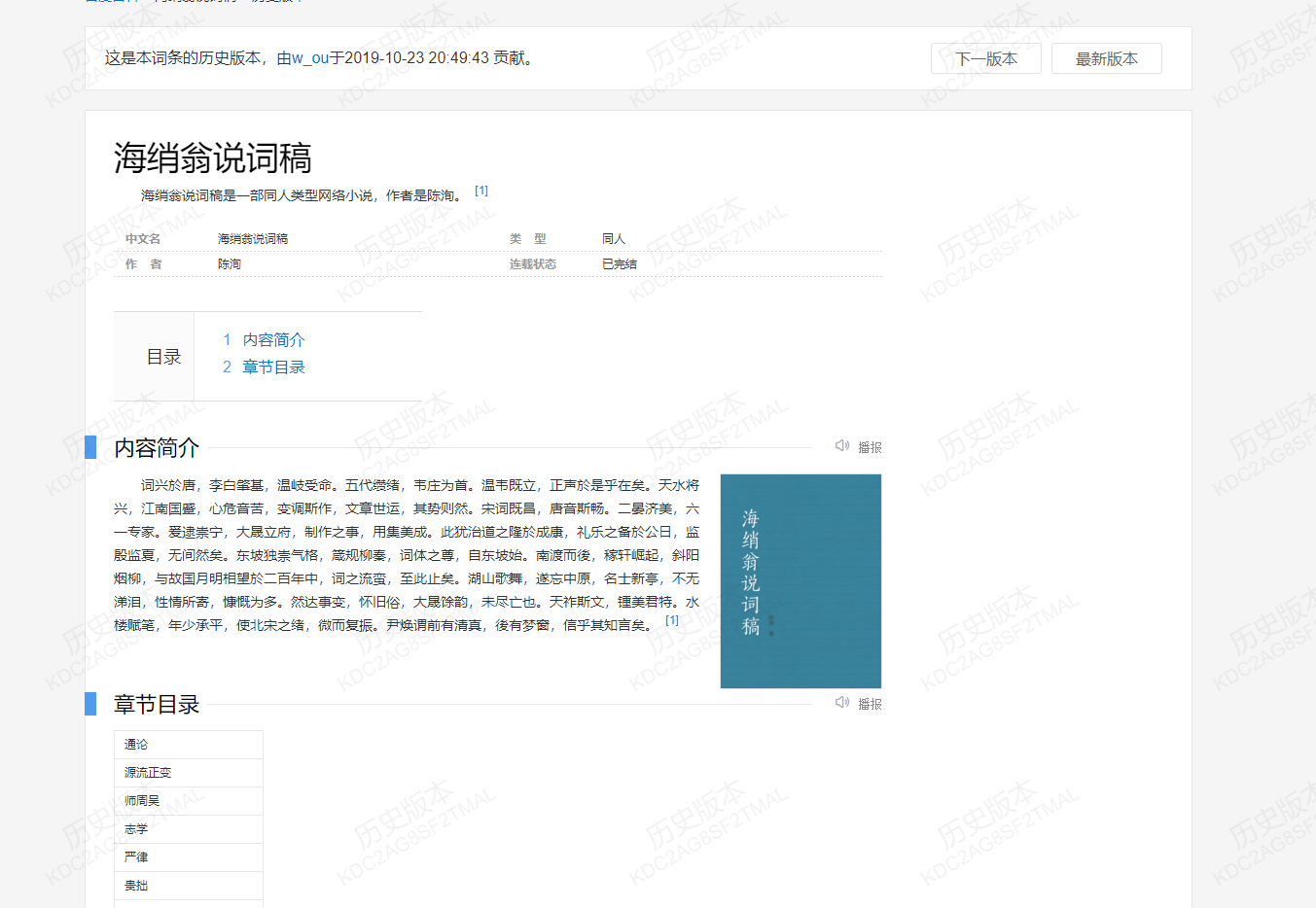Select the 通论 chapter row
Viewport: 1316px width, 908px height.
click(x=189, y=745)
